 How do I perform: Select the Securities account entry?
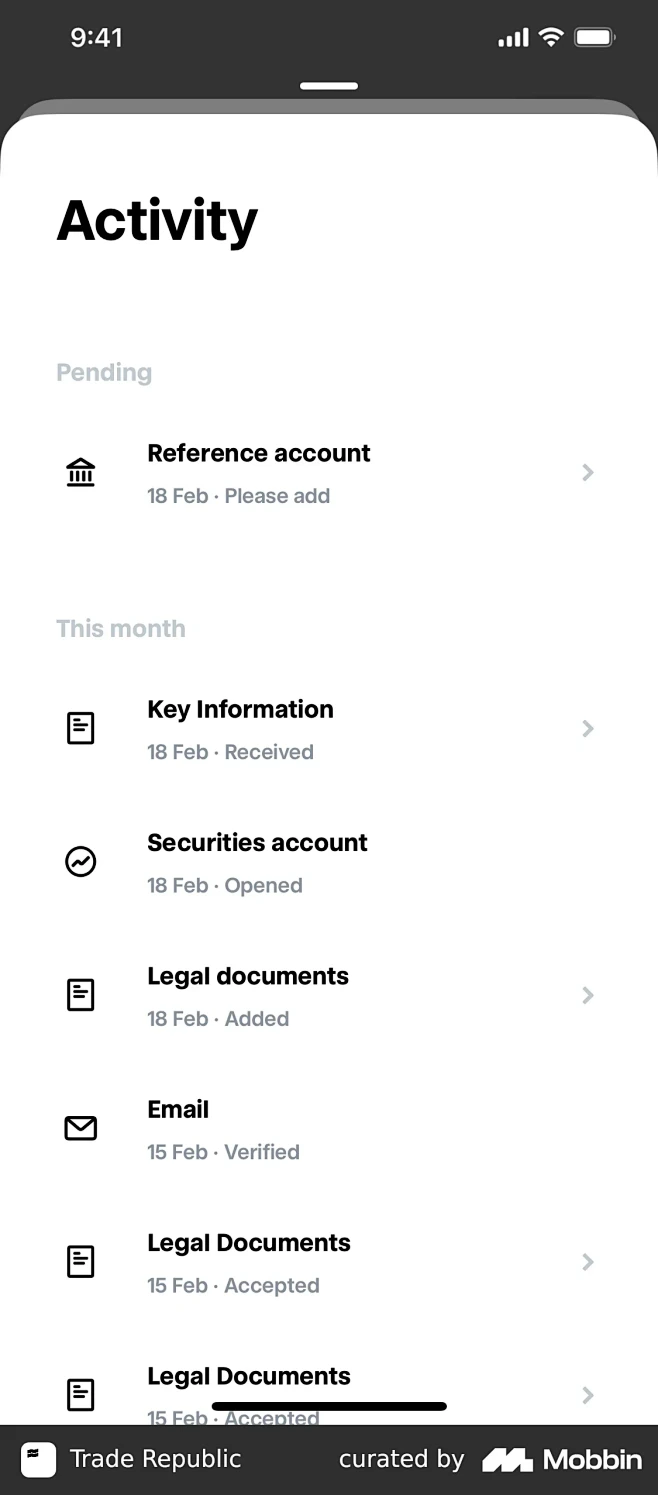point(329,862)
